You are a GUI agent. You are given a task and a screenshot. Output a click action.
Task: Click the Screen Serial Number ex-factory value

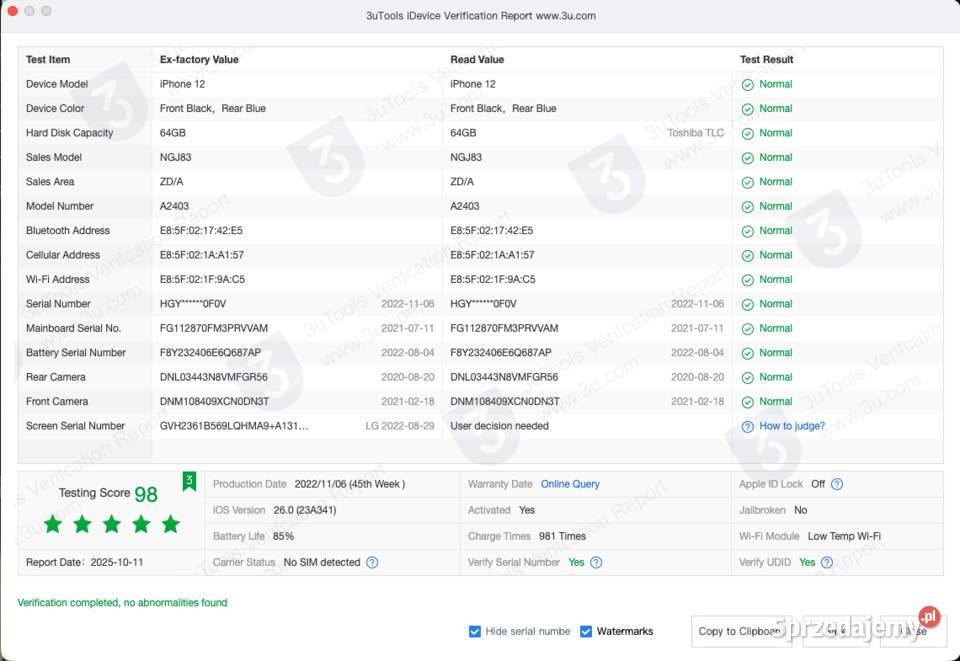point(234,426)
